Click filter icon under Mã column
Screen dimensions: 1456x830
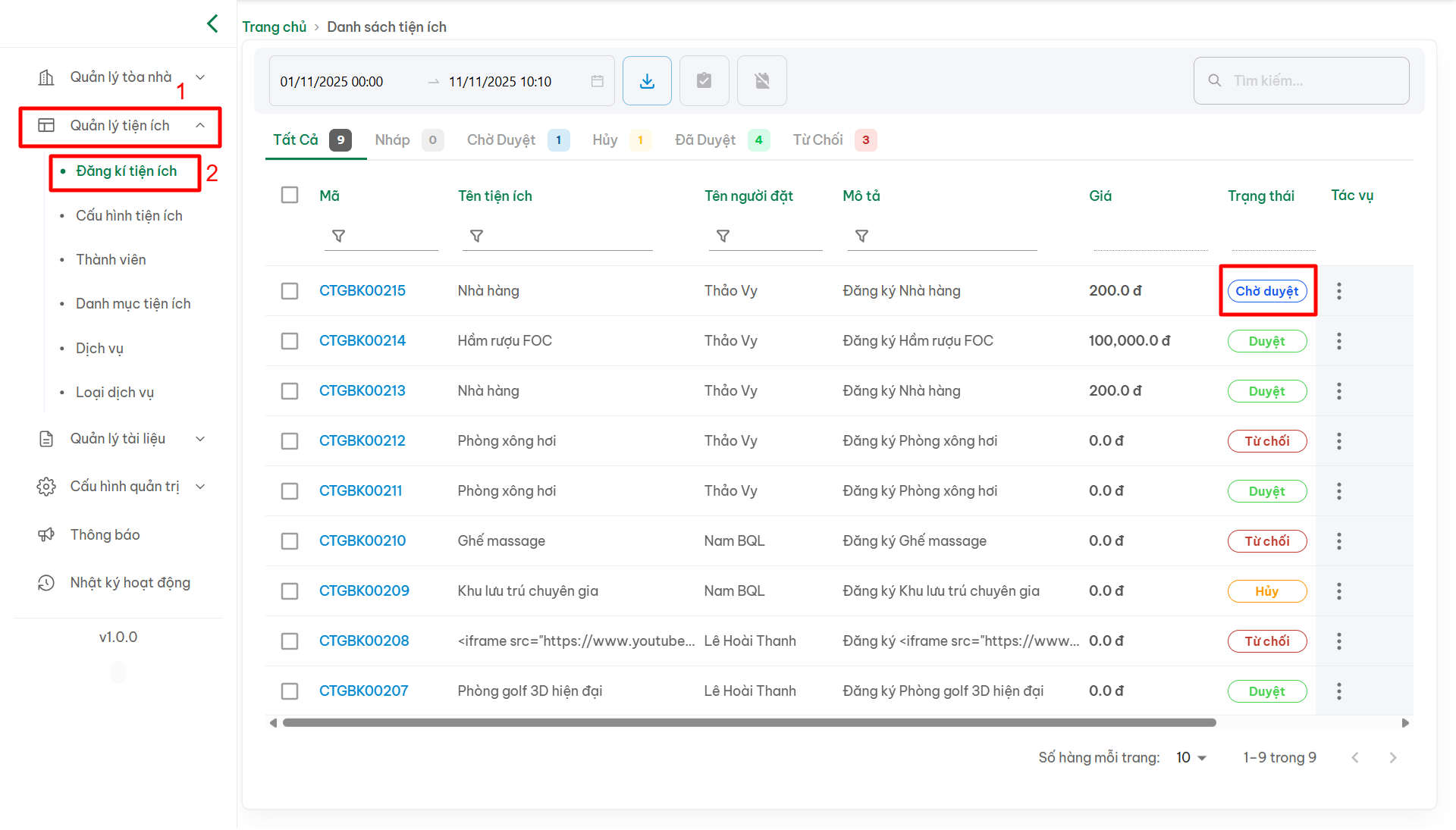click(x=339, y=236)
